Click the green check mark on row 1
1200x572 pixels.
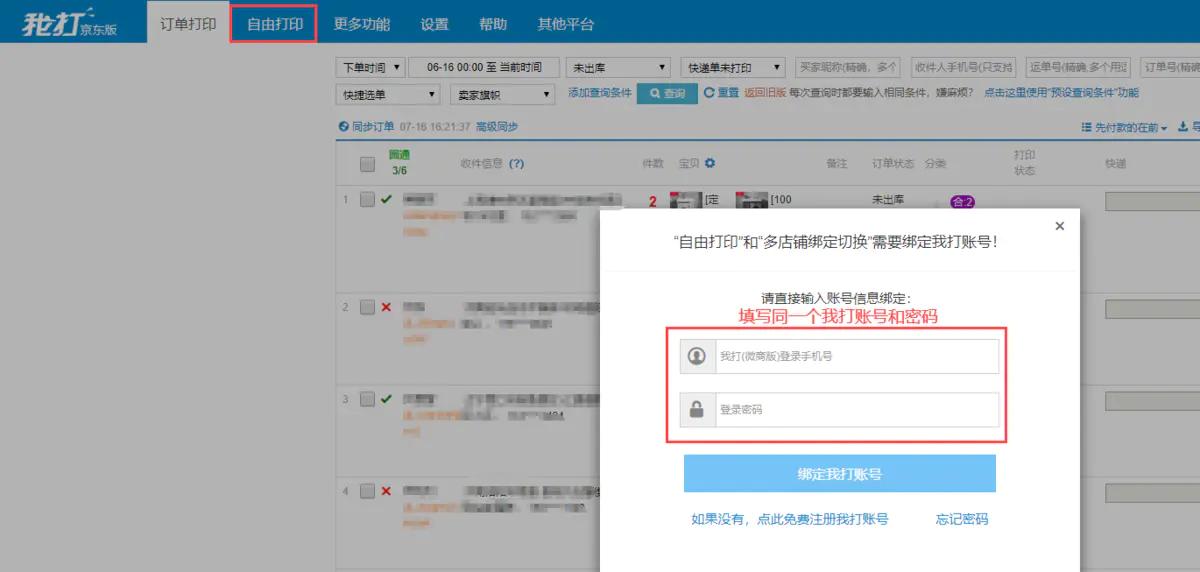point(386,199)
